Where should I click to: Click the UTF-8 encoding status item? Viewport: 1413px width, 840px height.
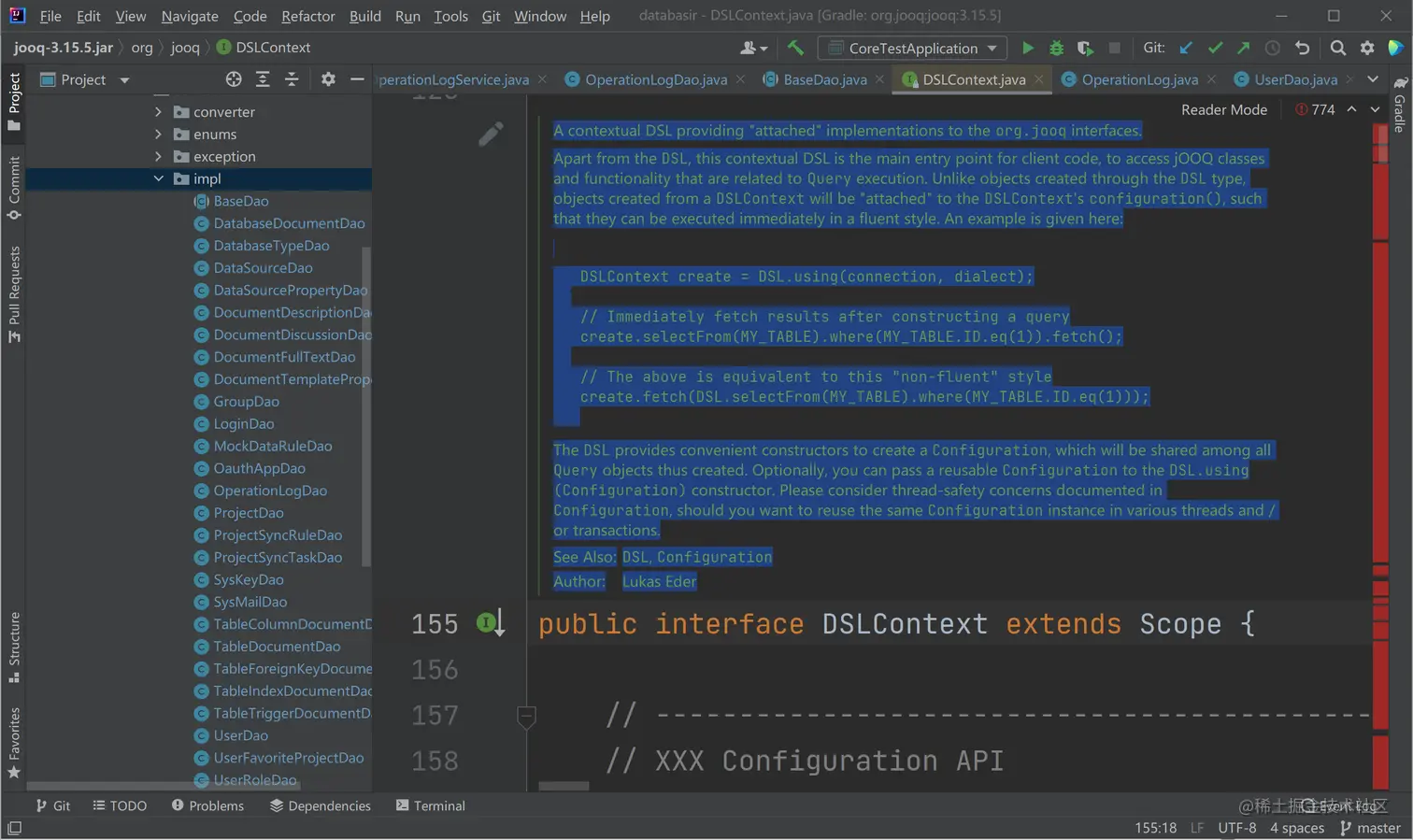1237,828
